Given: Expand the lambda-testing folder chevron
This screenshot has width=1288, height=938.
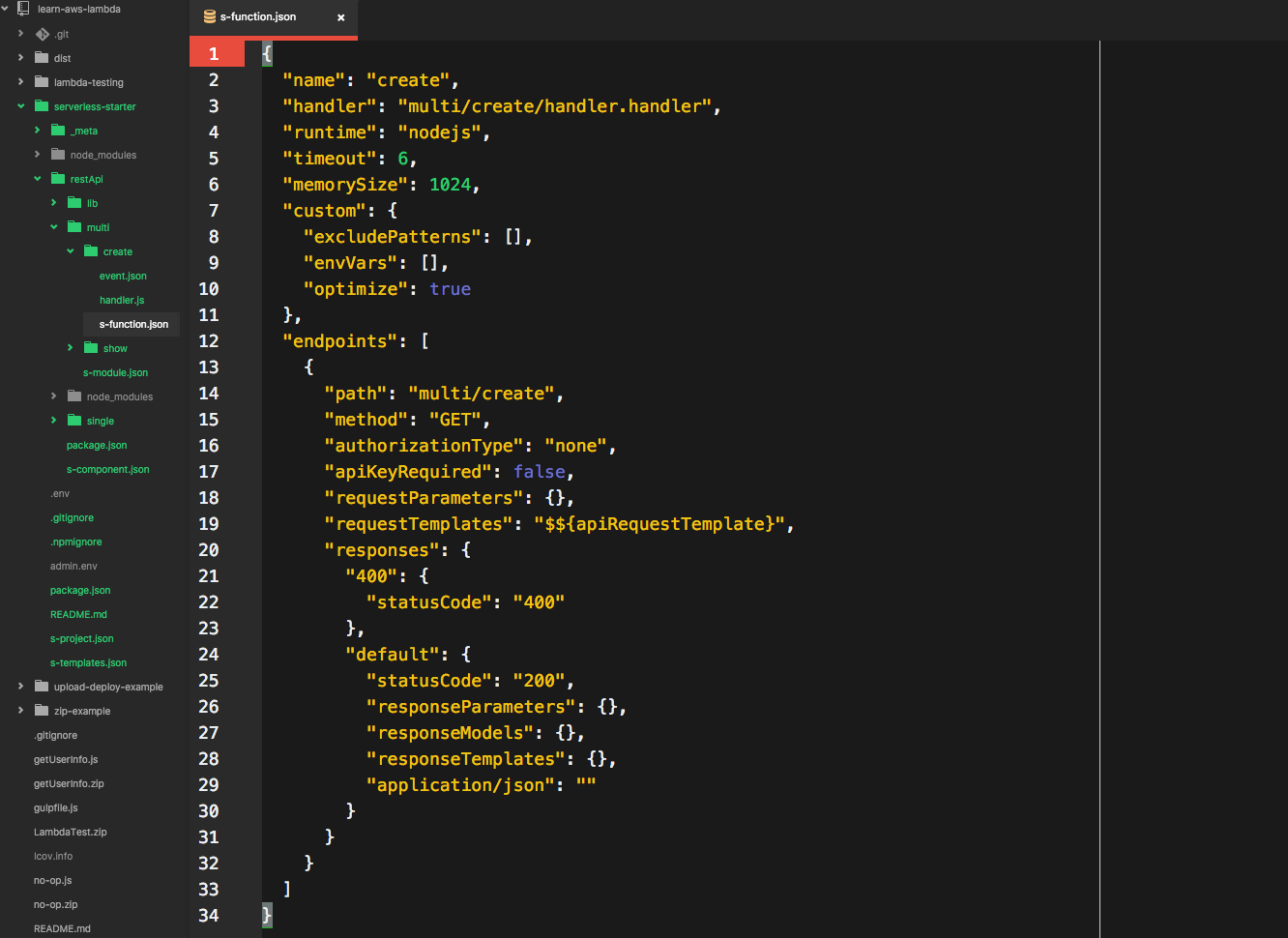Looking at the screenshot, I should coord(20,82).
